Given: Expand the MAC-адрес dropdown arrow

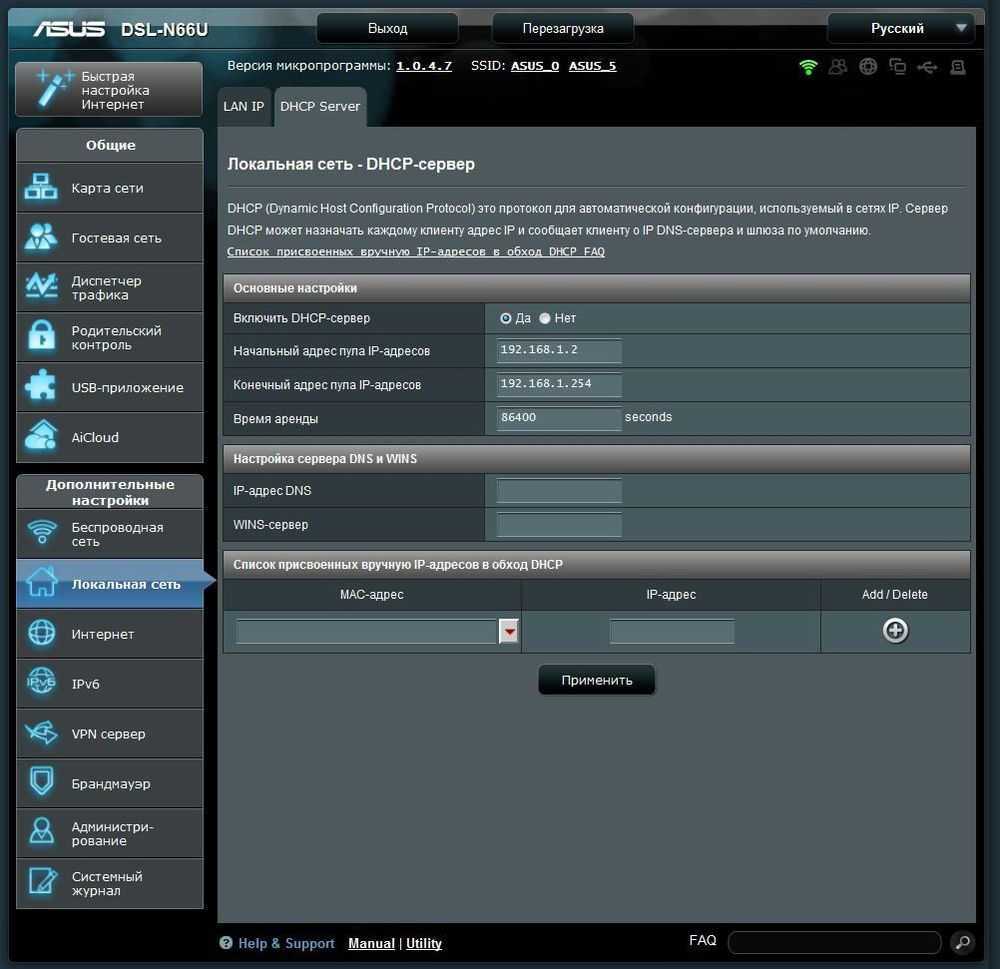Looking at the screenshot, I should pyautogui.click(x=509, y=631).
